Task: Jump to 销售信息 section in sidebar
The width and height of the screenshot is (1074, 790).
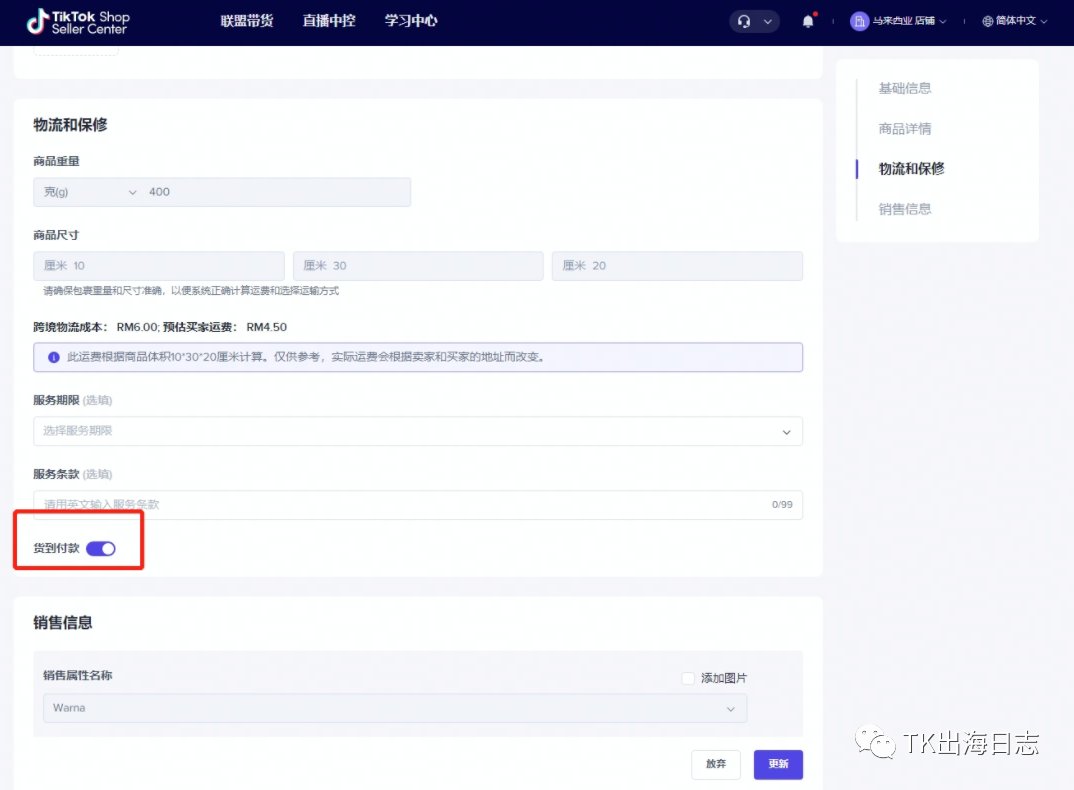Action: coord(905,209)
